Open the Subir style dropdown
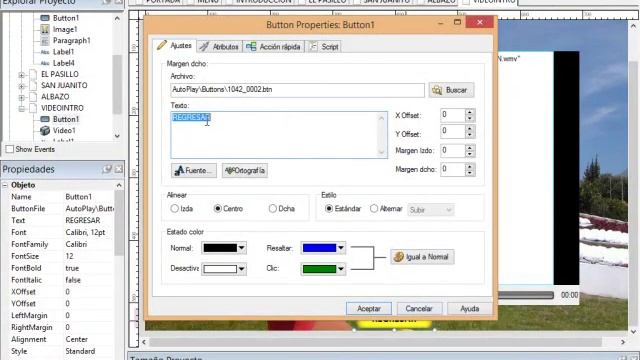 (431, 210)
